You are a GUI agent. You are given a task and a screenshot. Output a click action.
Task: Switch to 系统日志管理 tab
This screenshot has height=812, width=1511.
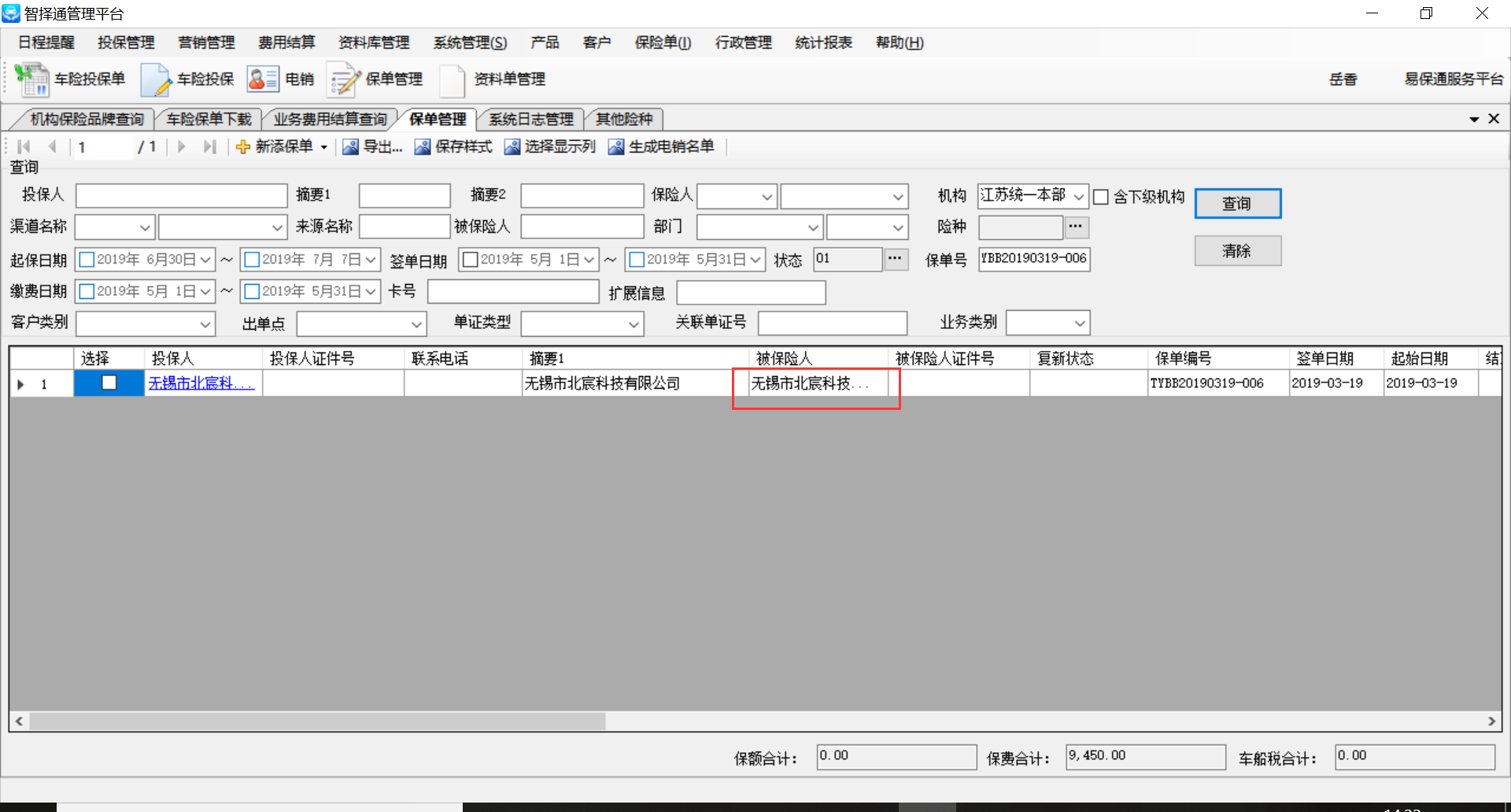tap(531, 120)
